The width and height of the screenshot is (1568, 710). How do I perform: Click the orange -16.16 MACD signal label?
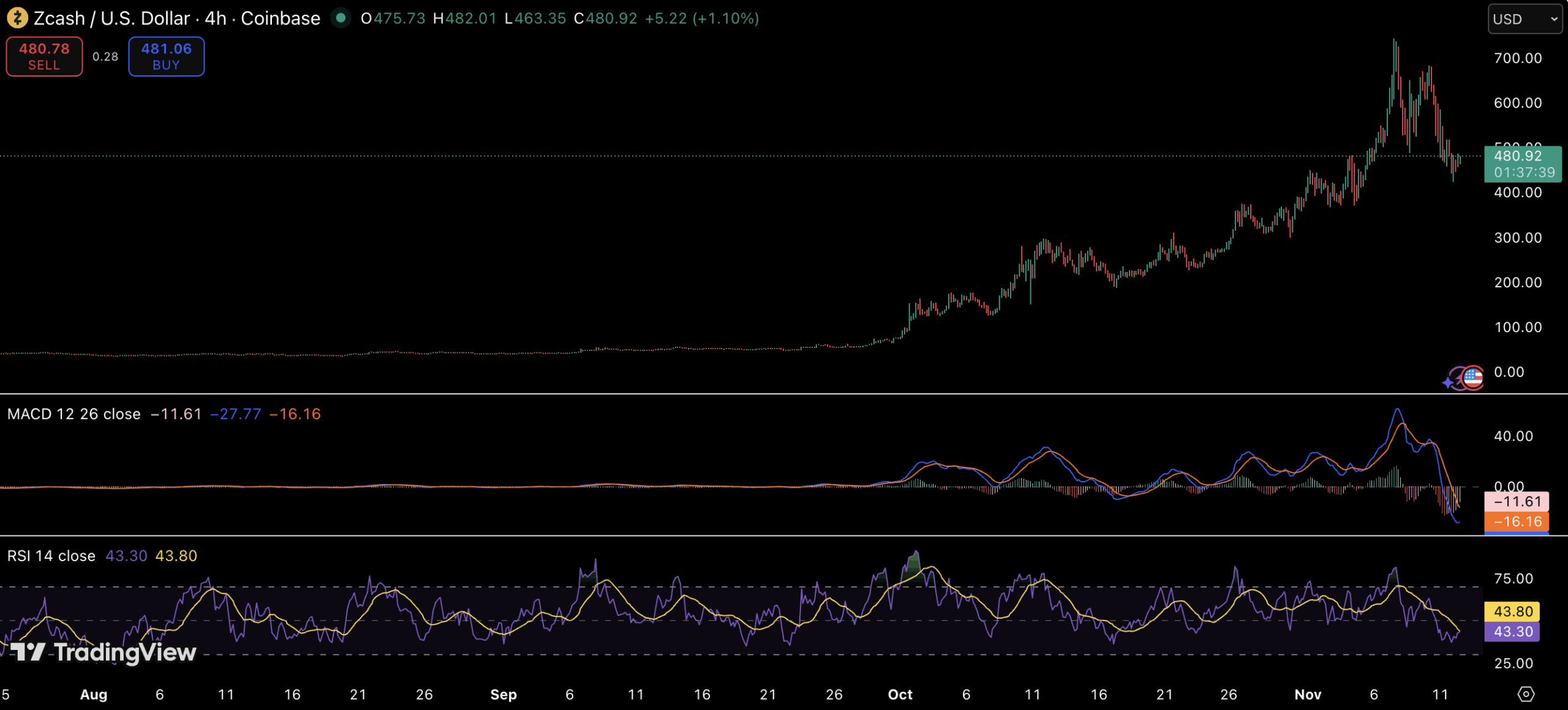click(1517, 521)
